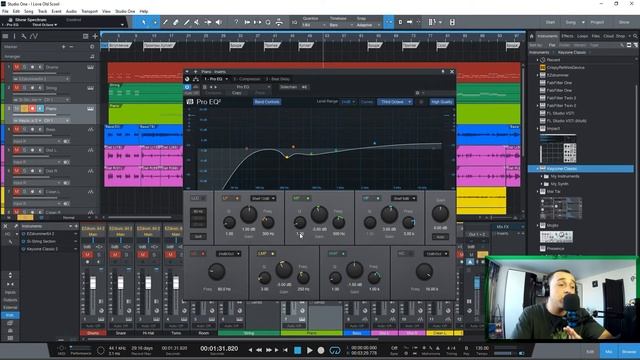Mute the Strings track
This screenshot has height=360, width=640.
[x=17, y=88]
